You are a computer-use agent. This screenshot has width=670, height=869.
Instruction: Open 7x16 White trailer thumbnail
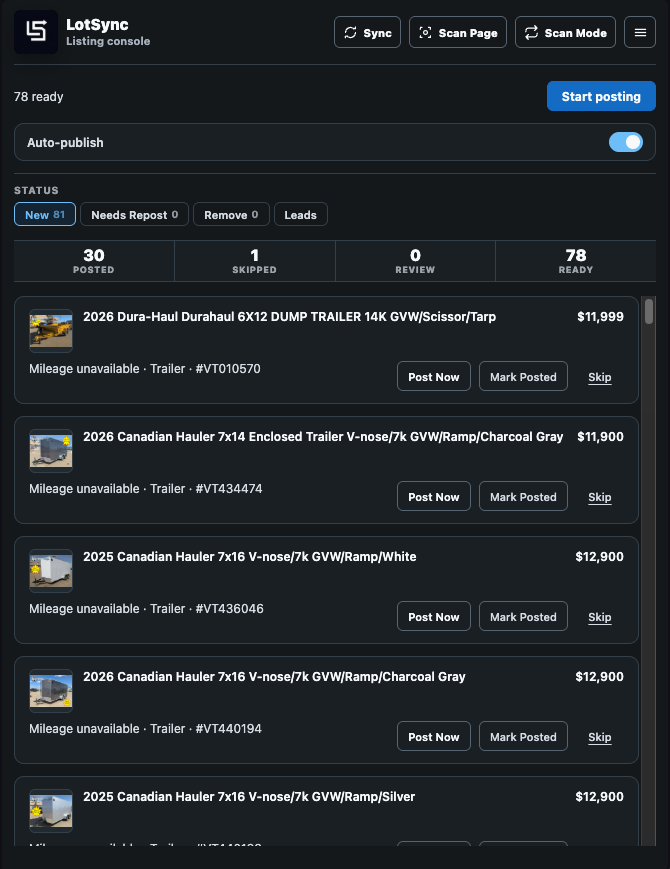pyautogui.click(x=51, y=571)
